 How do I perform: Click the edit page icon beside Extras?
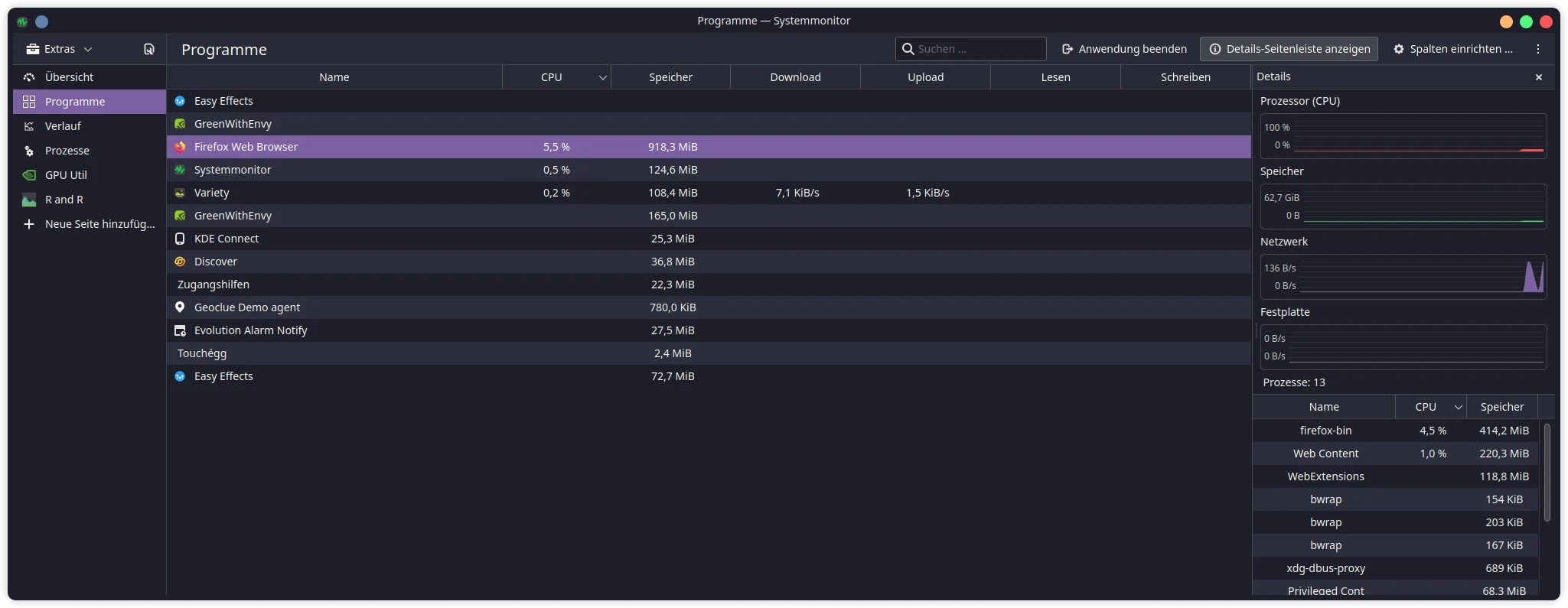pos(149,49)
